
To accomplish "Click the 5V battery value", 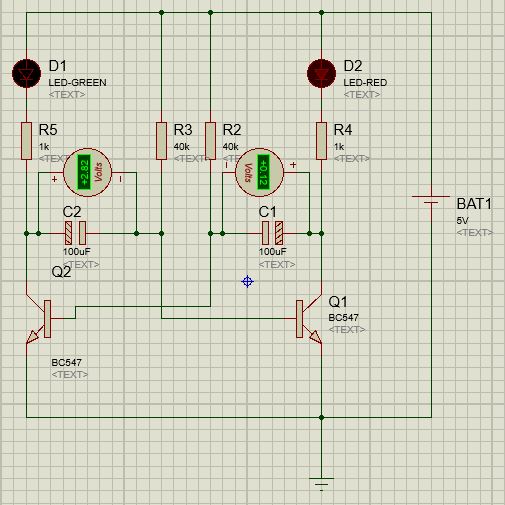I will [462, 220].
